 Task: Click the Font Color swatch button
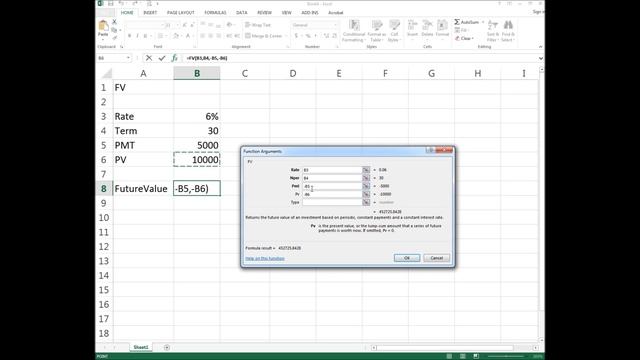pyautogui.click(x=188, y=36)
